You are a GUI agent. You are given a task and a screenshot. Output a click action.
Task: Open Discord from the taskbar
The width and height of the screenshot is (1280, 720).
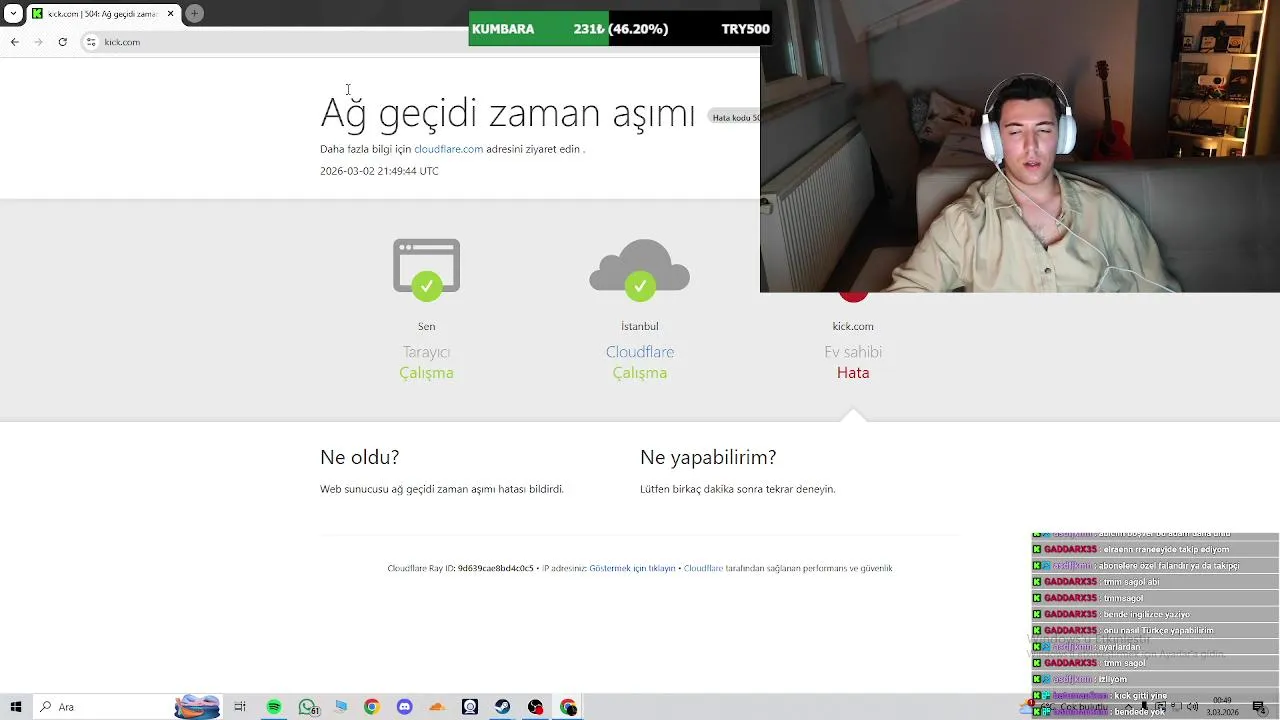[404, 707]
